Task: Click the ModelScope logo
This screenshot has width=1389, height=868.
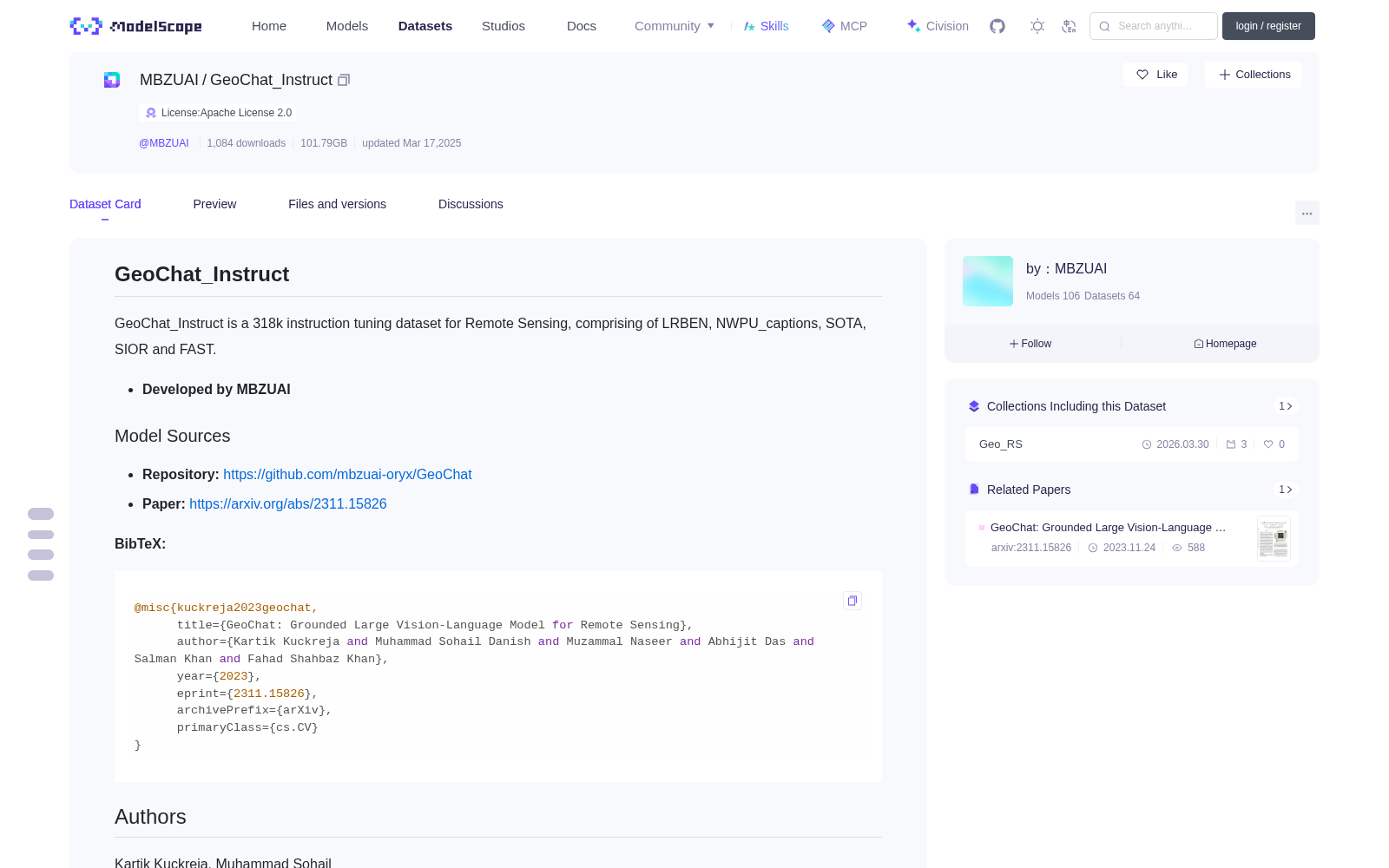Action: tap(136, 26)
